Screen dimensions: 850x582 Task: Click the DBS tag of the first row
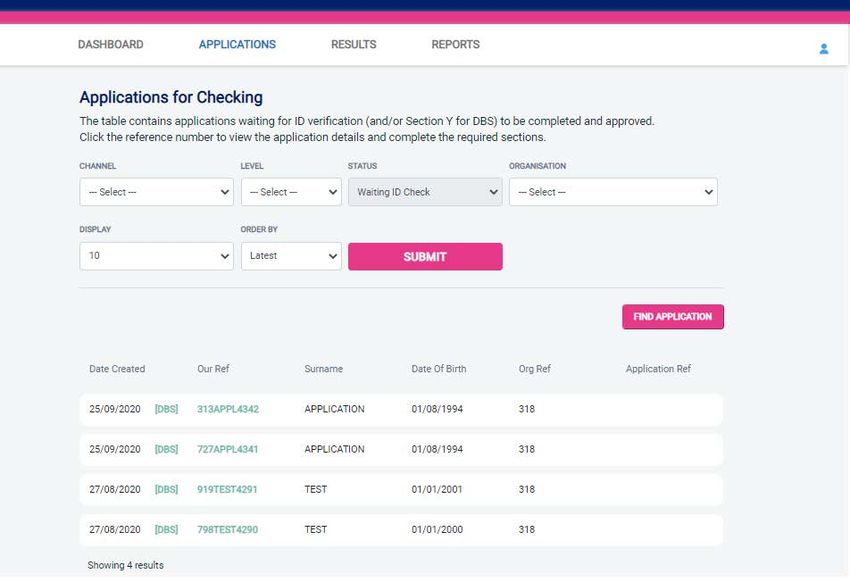(x=166, y=409)
